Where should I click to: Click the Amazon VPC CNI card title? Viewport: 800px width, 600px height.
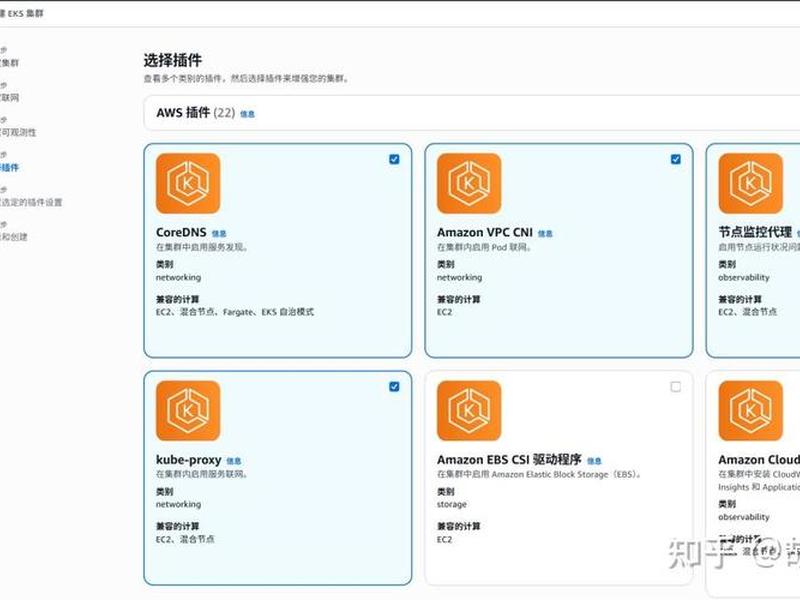[x=485, y=232]
